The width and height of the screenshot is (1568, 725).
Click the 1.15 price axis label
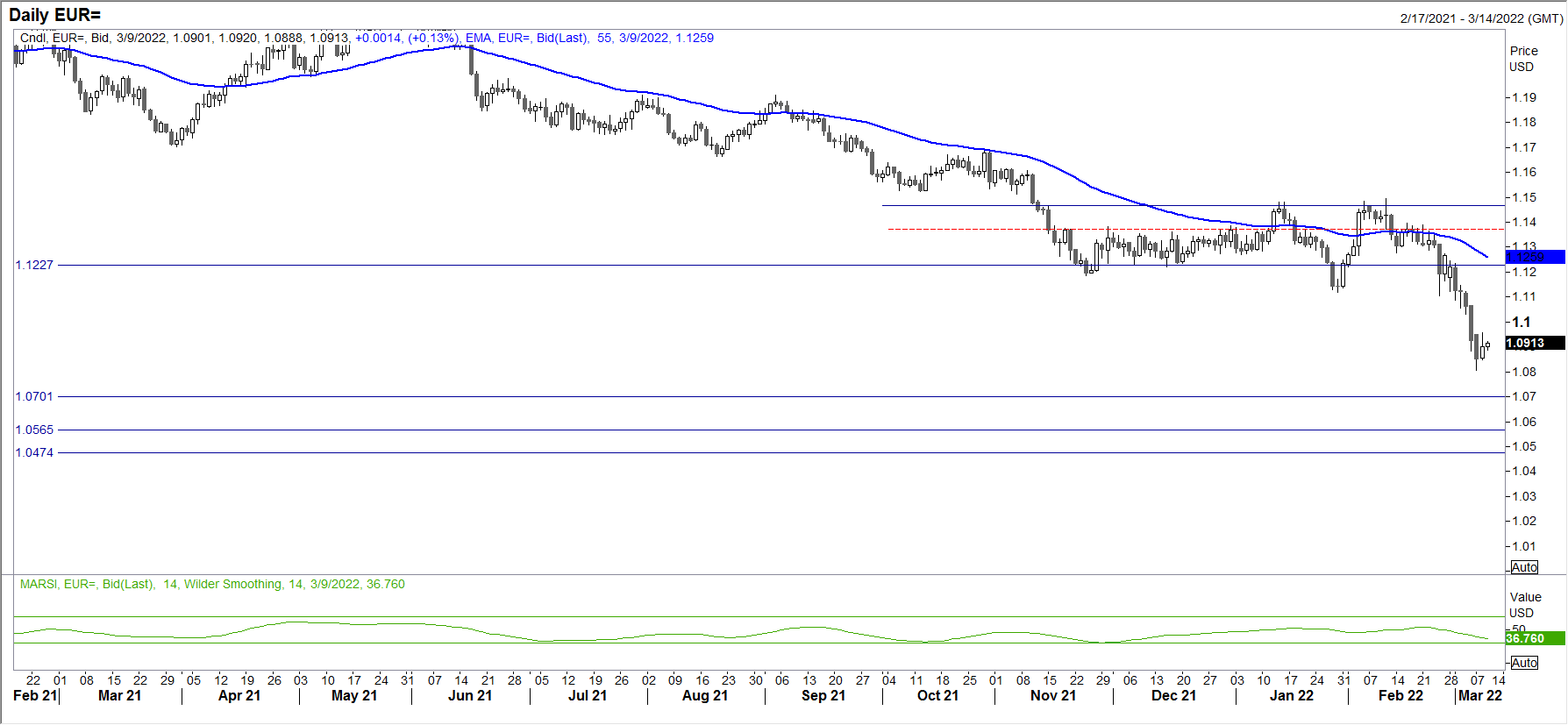coord(1524,197)
